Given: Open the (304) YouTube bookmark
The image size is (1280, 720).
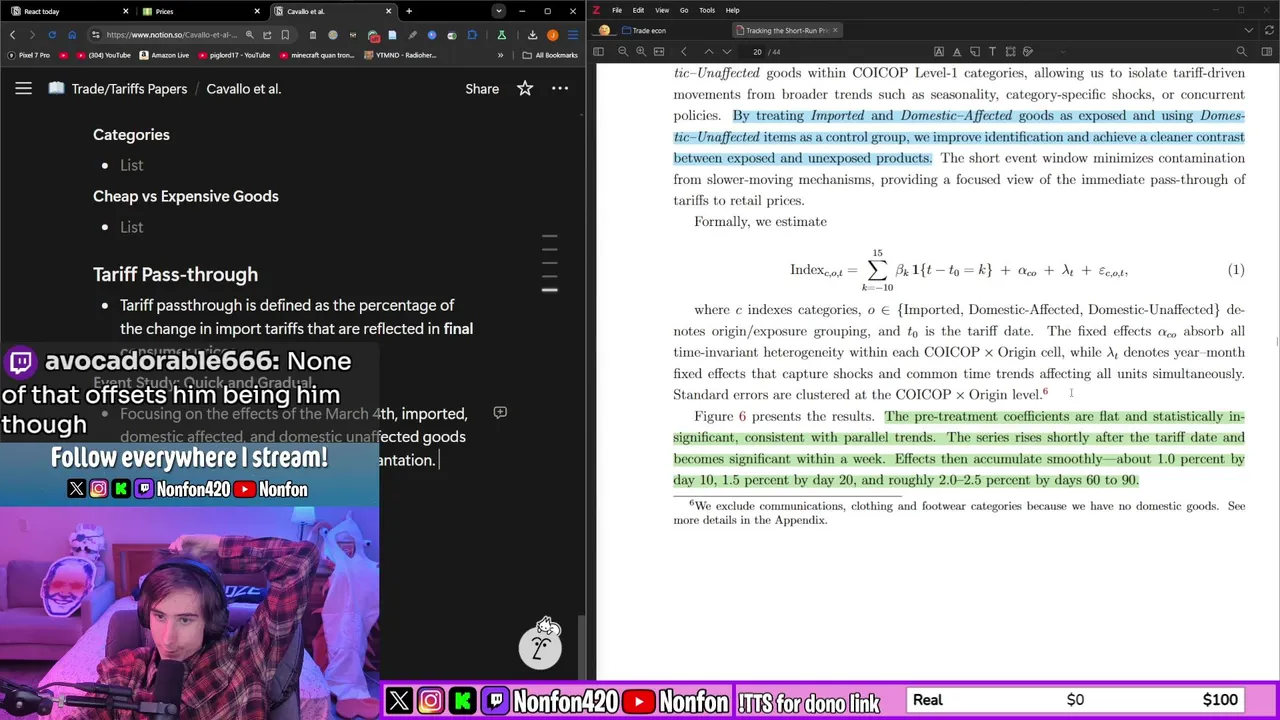Looking at the screenshot, I should 103,55.
